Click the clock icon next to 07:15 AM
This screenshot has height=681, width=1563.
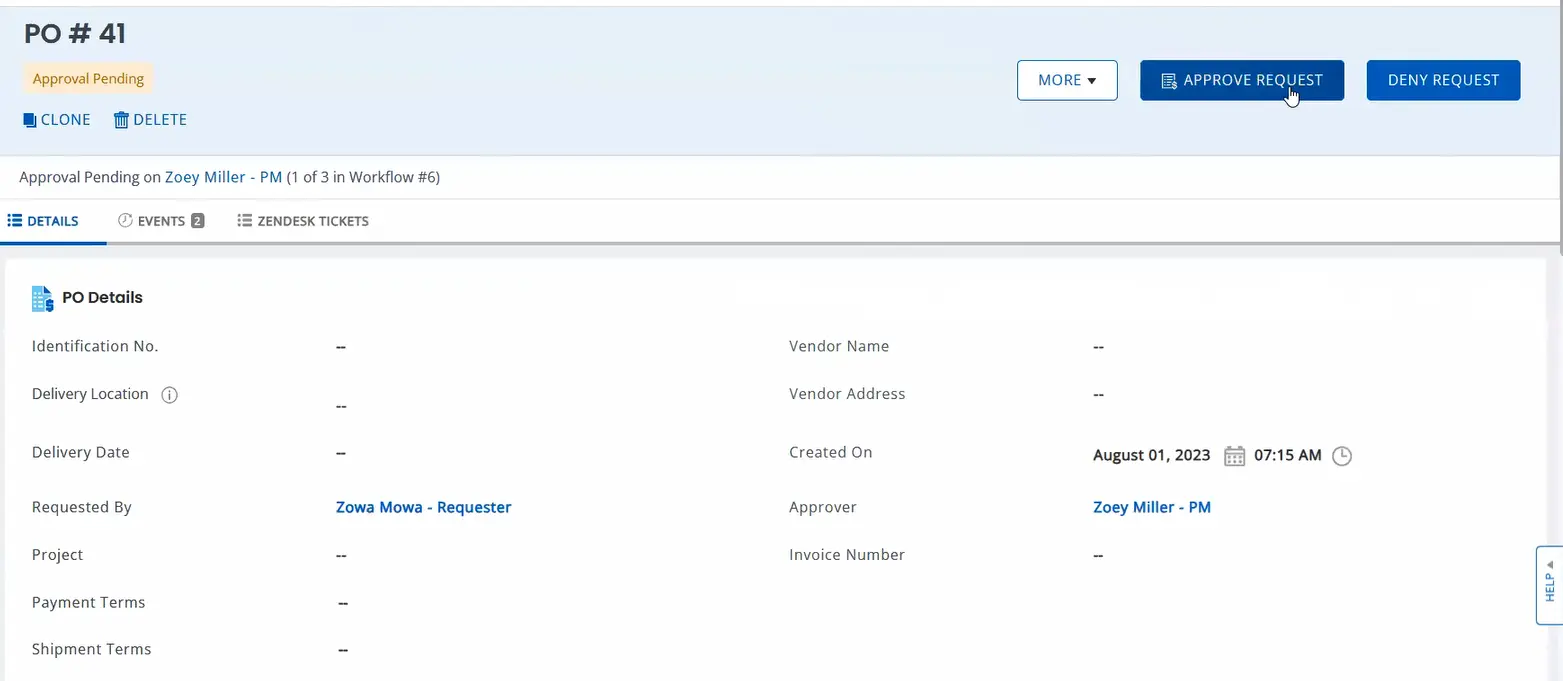click(x=1341, y=455)
